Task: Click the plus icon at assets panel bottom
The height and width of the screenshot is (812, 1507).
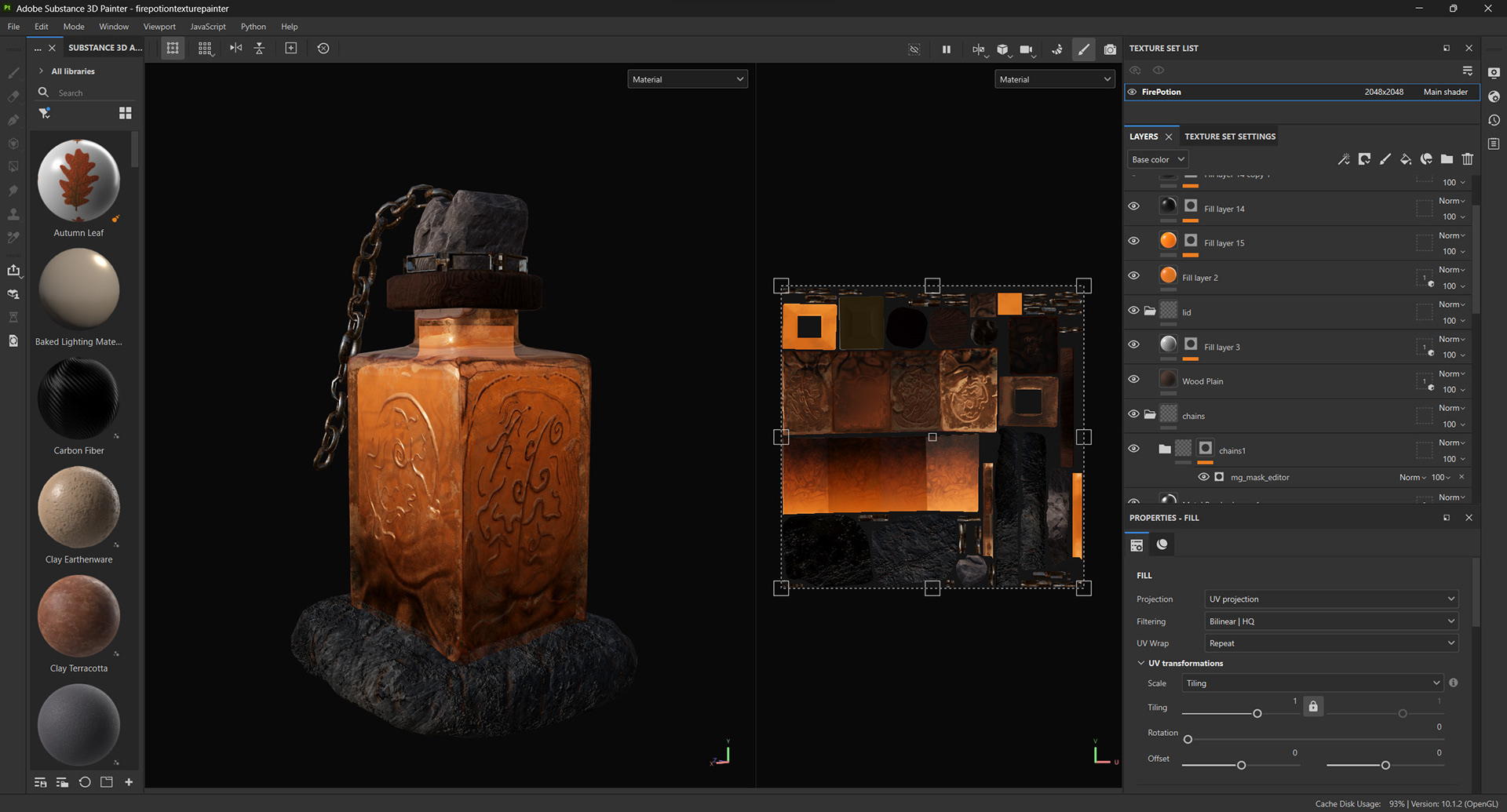Action: pos(129,782)
